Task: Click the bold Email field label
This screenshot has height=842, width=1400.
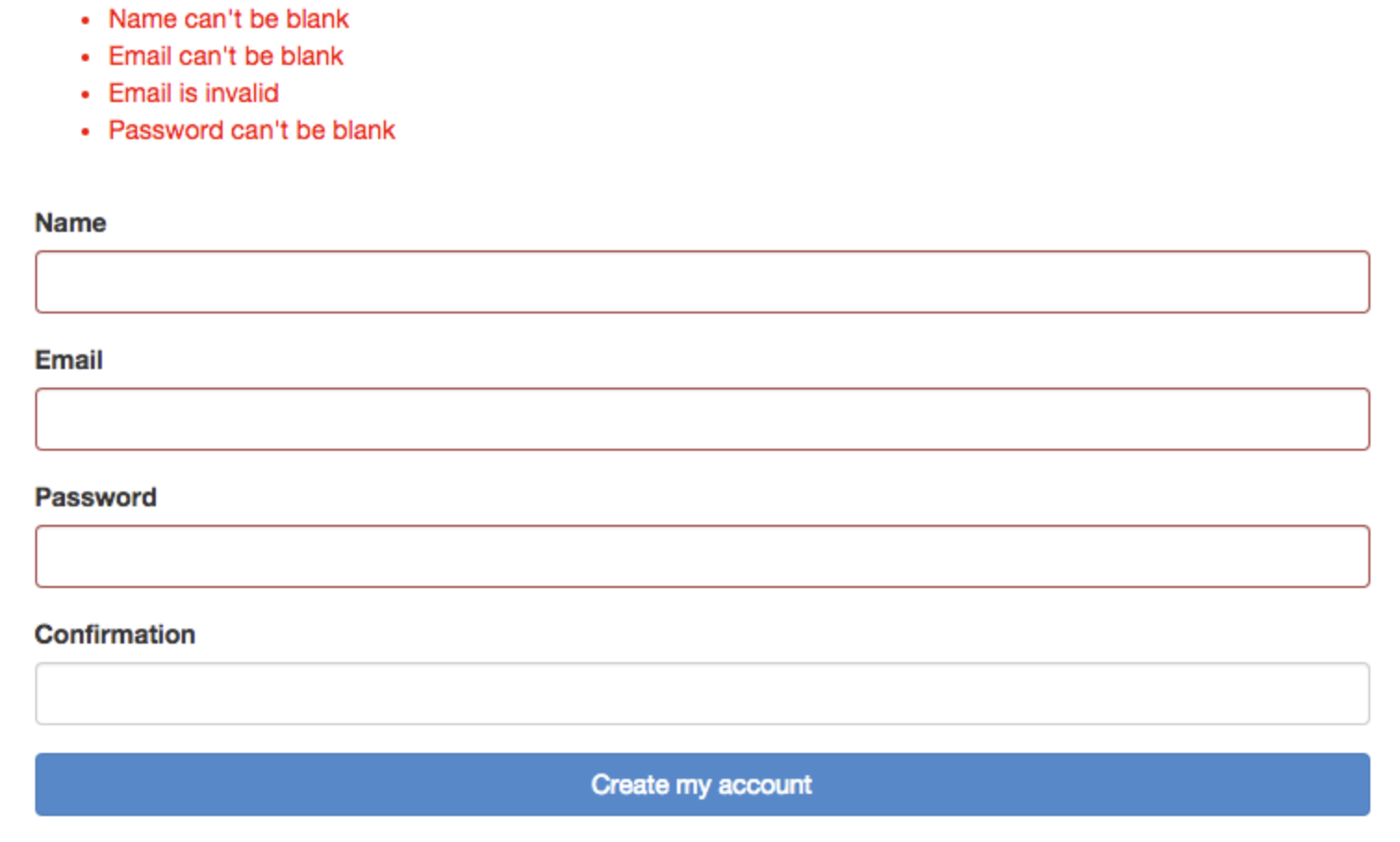Action: pos(69,361)
